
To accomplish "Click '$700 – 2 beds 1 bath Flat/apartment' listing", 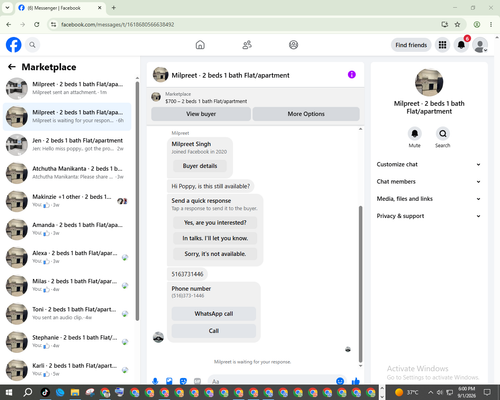I will point(206,101).
